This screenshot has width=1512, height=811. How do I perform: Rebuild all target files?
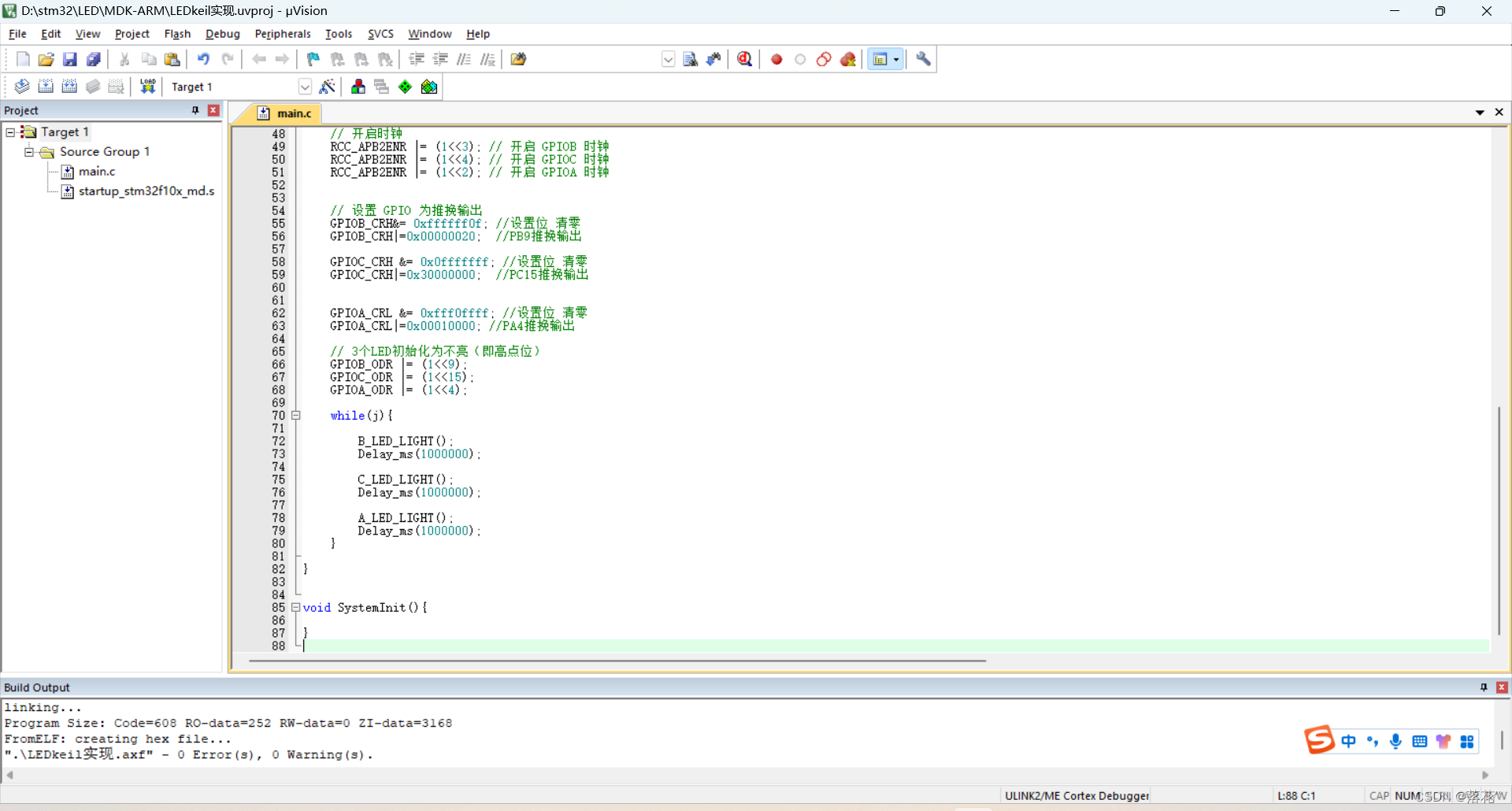click(69, 87)
